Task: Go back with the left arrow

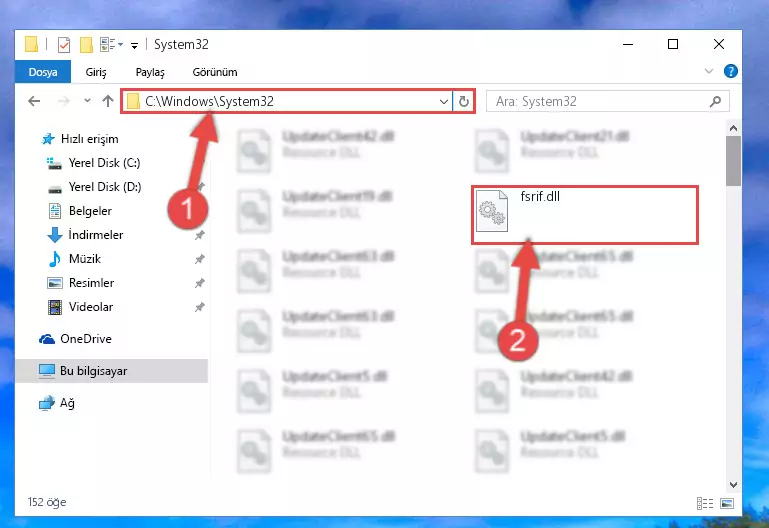Action: click(x=34, y=101)
